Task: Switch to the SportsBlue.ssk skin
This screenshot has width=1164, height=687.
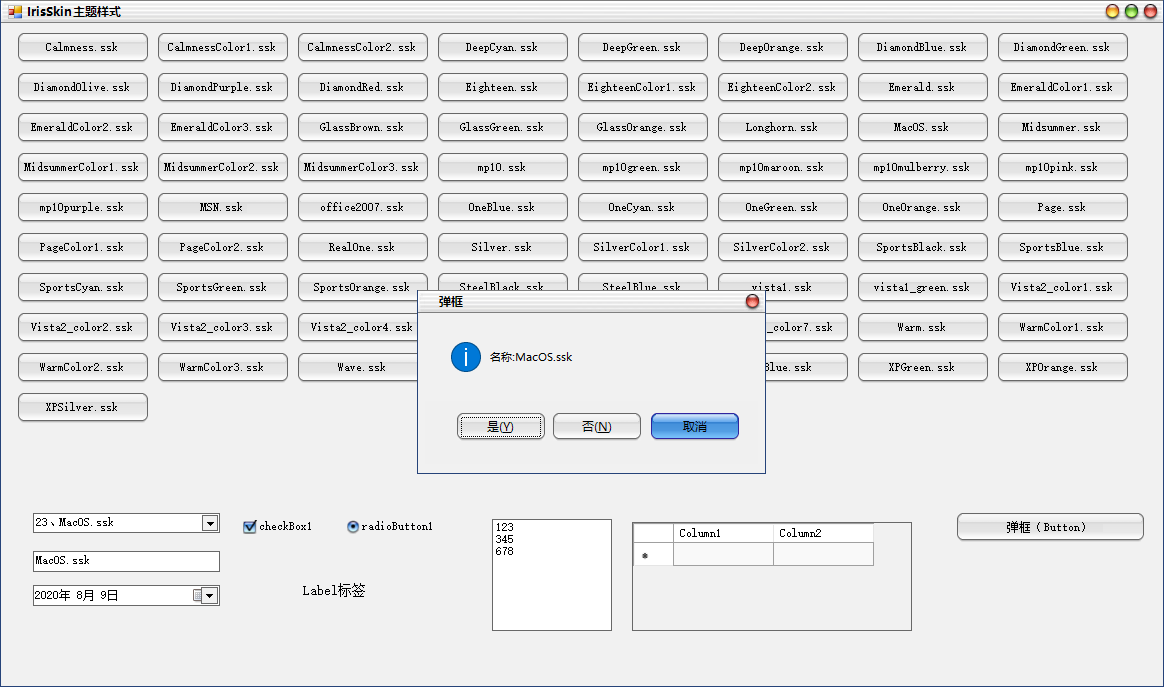Action: tap(1062, 247)
